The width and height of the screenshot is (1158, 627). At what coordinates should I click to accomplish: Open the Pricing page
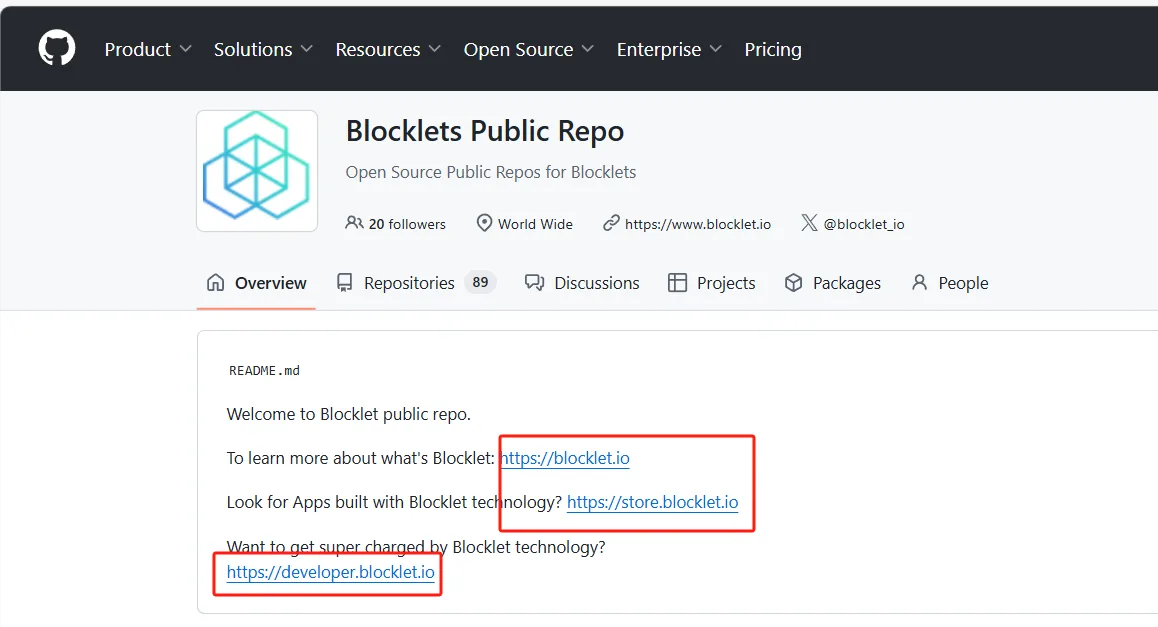tap(772, 49)
